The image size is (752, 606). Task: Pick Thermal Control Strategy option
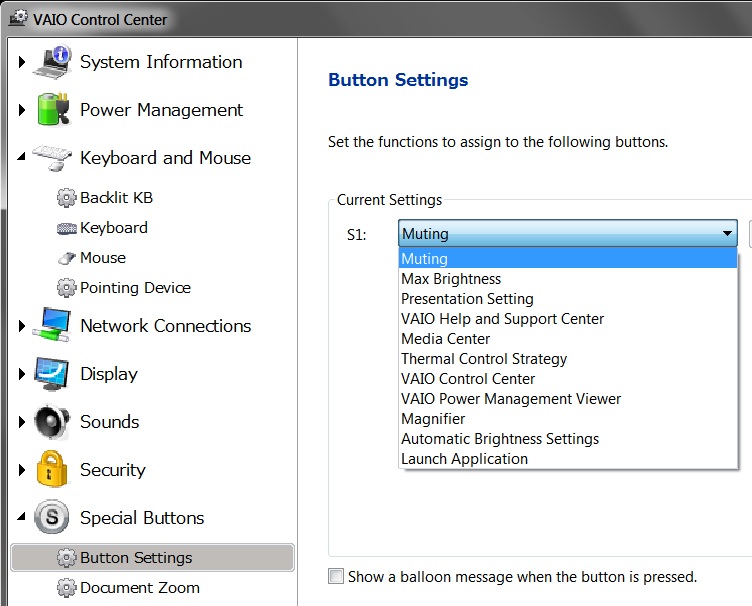click(568, 359)
